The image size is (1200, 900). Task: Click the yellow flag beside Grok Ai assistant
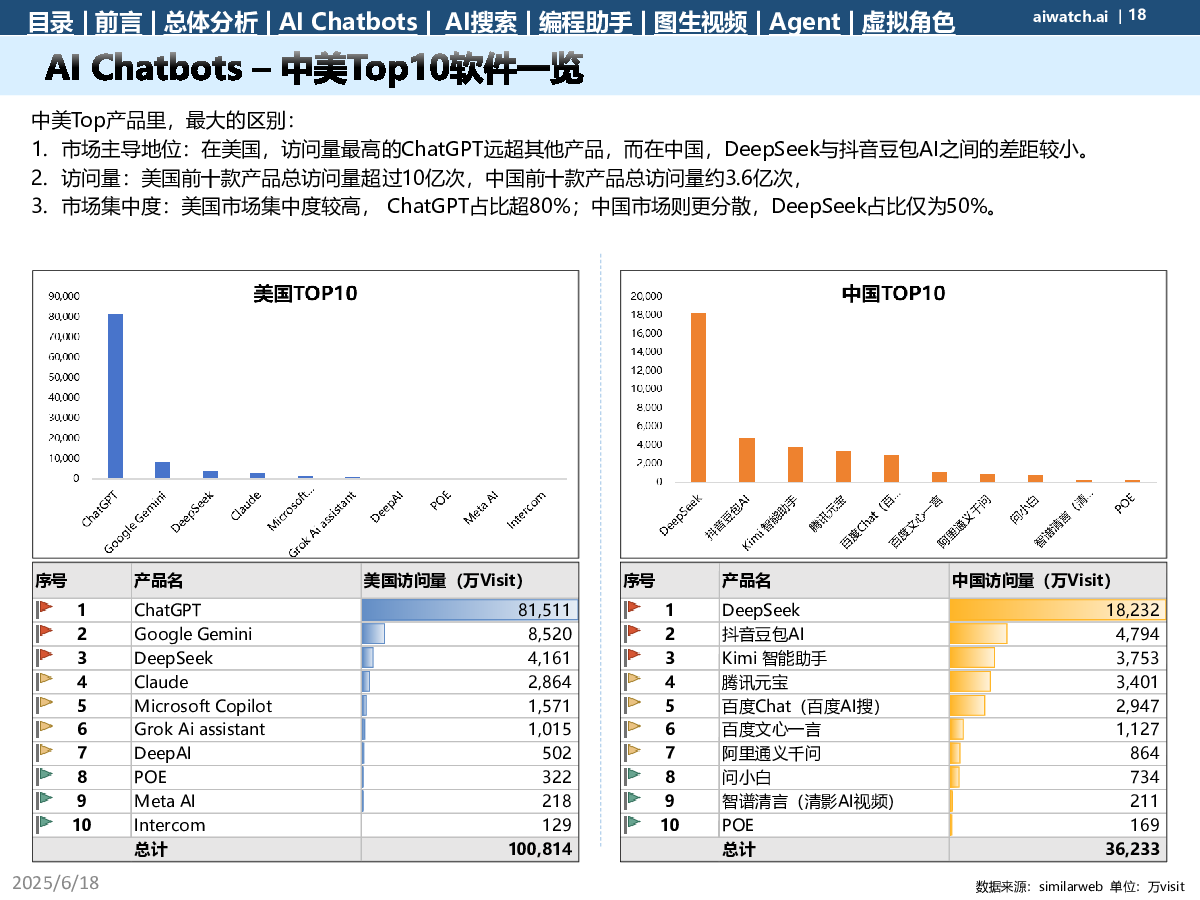44,729
